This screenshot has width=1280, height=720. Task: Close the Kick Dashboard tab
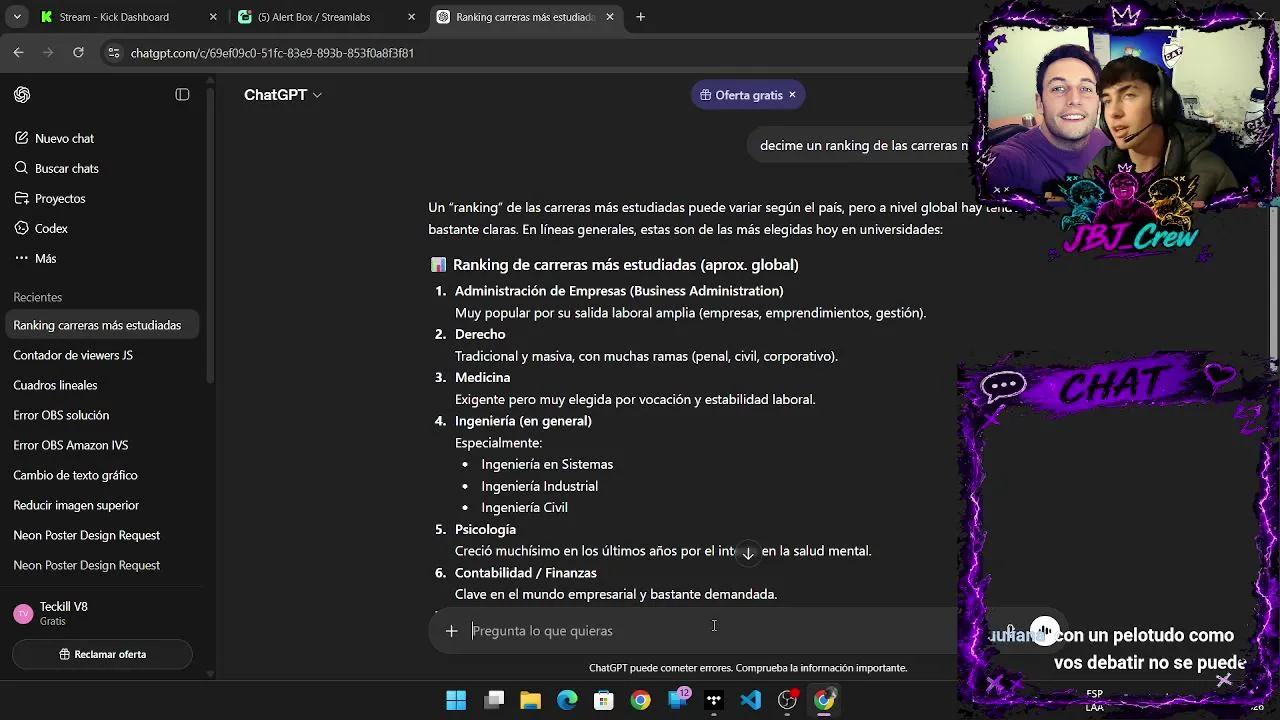click(x=213, y=17)
